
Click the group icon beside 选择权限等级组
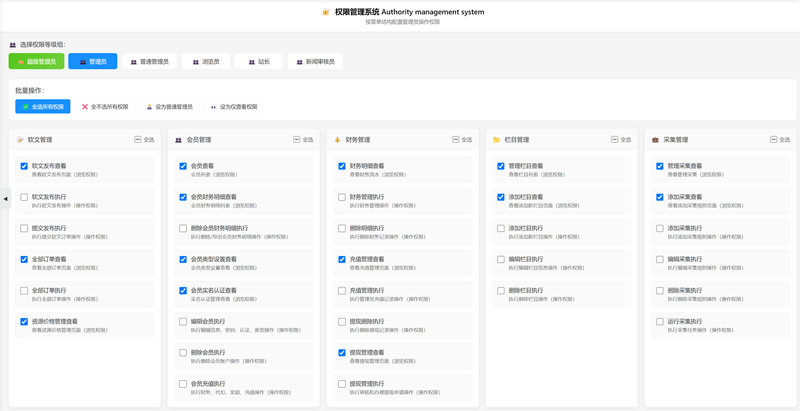coord(13,45)
